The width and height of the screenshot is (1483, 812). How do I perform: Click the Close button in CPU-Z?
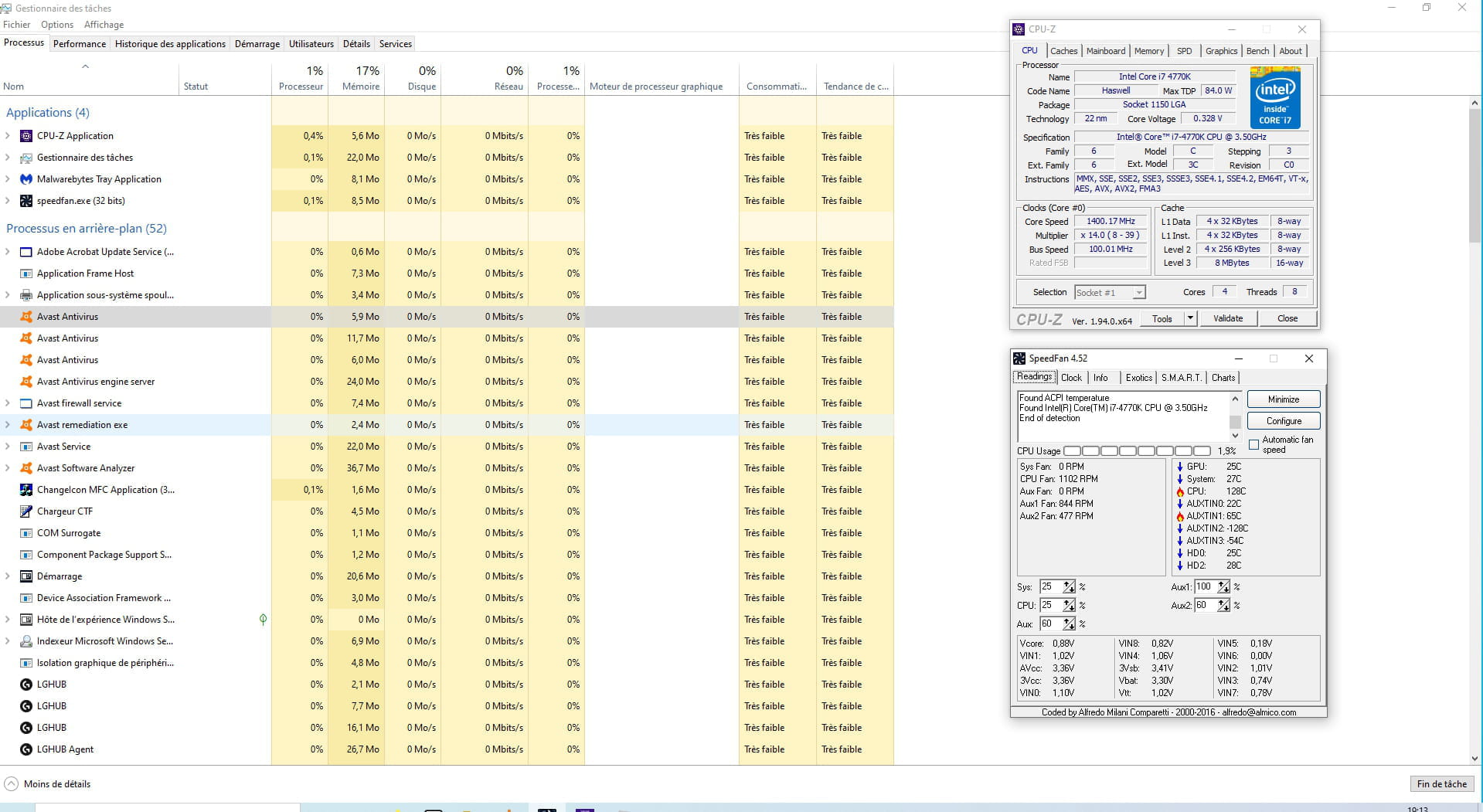coord(1287,318)
